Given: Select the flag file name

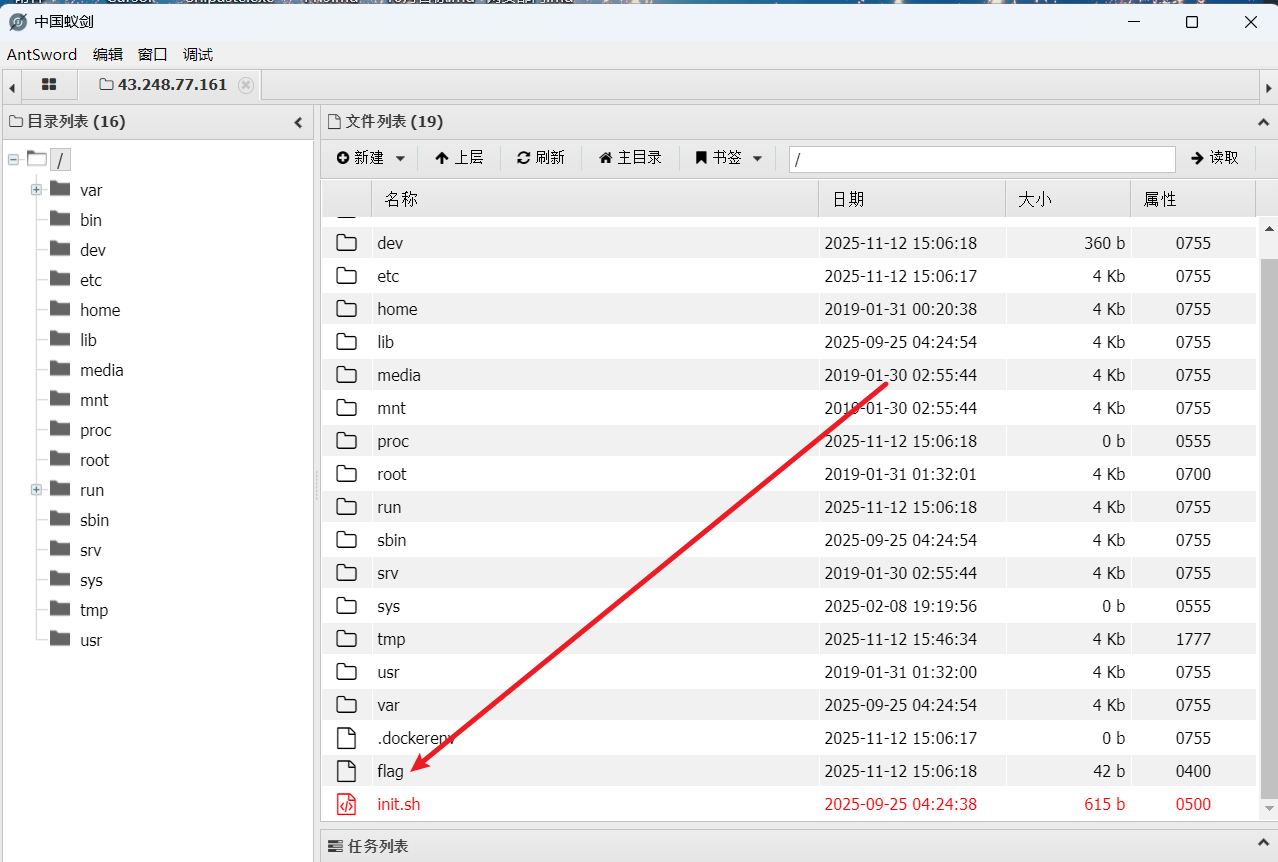Looking at the screenshot, I should click(x=390, y=771).
